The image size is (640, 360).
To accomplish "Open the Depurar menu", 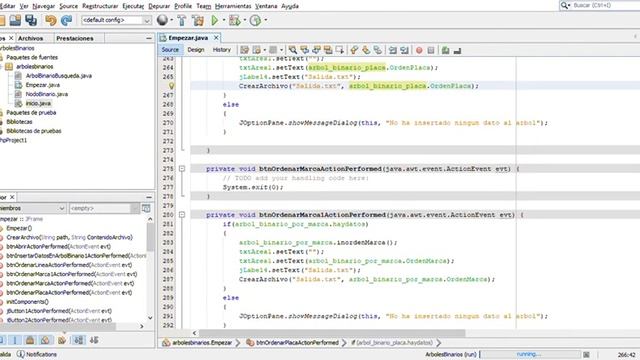I will pyautogui.click(x=159, y=6).
